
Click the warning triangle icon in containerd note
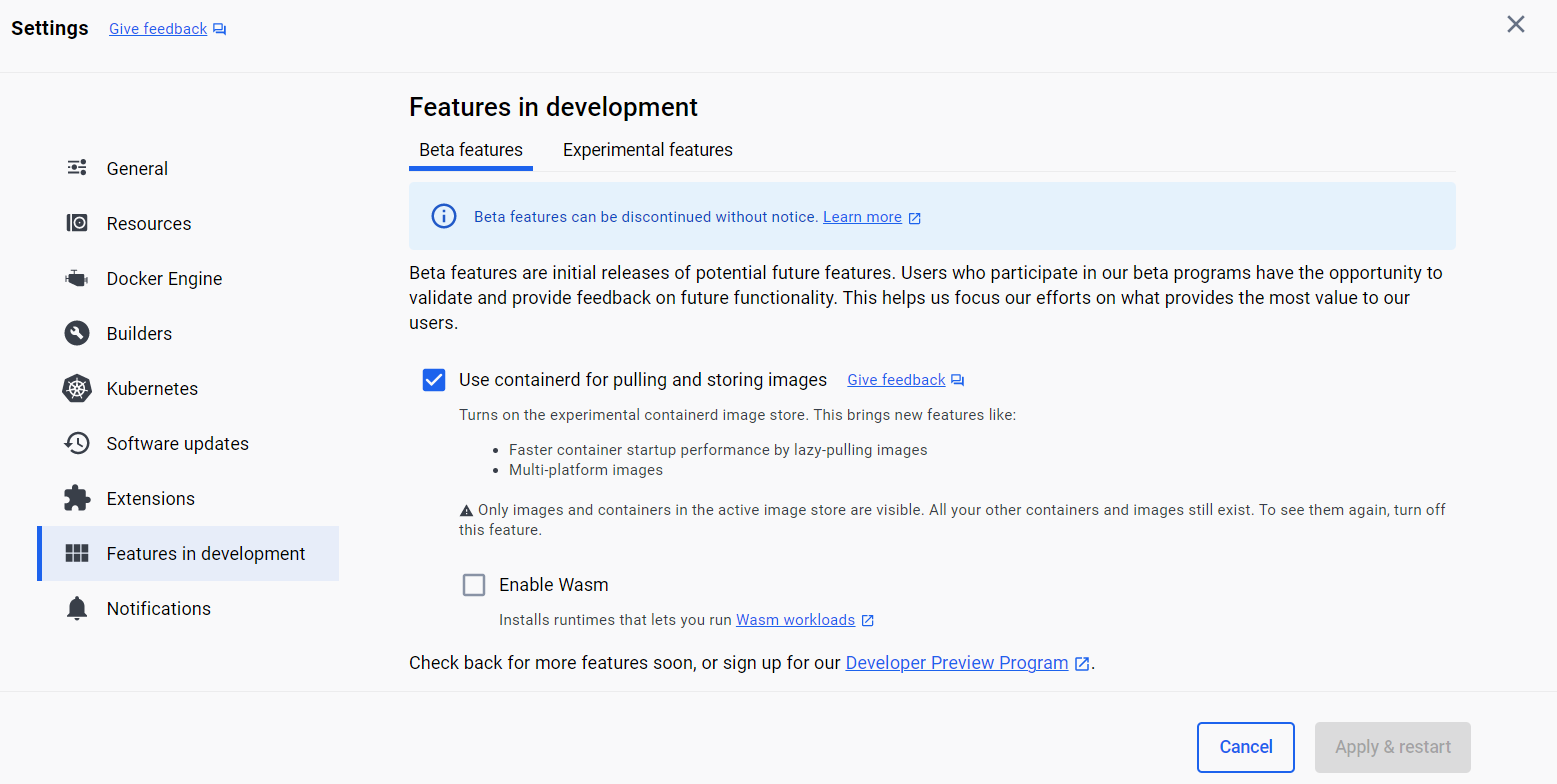coord(466,510)
